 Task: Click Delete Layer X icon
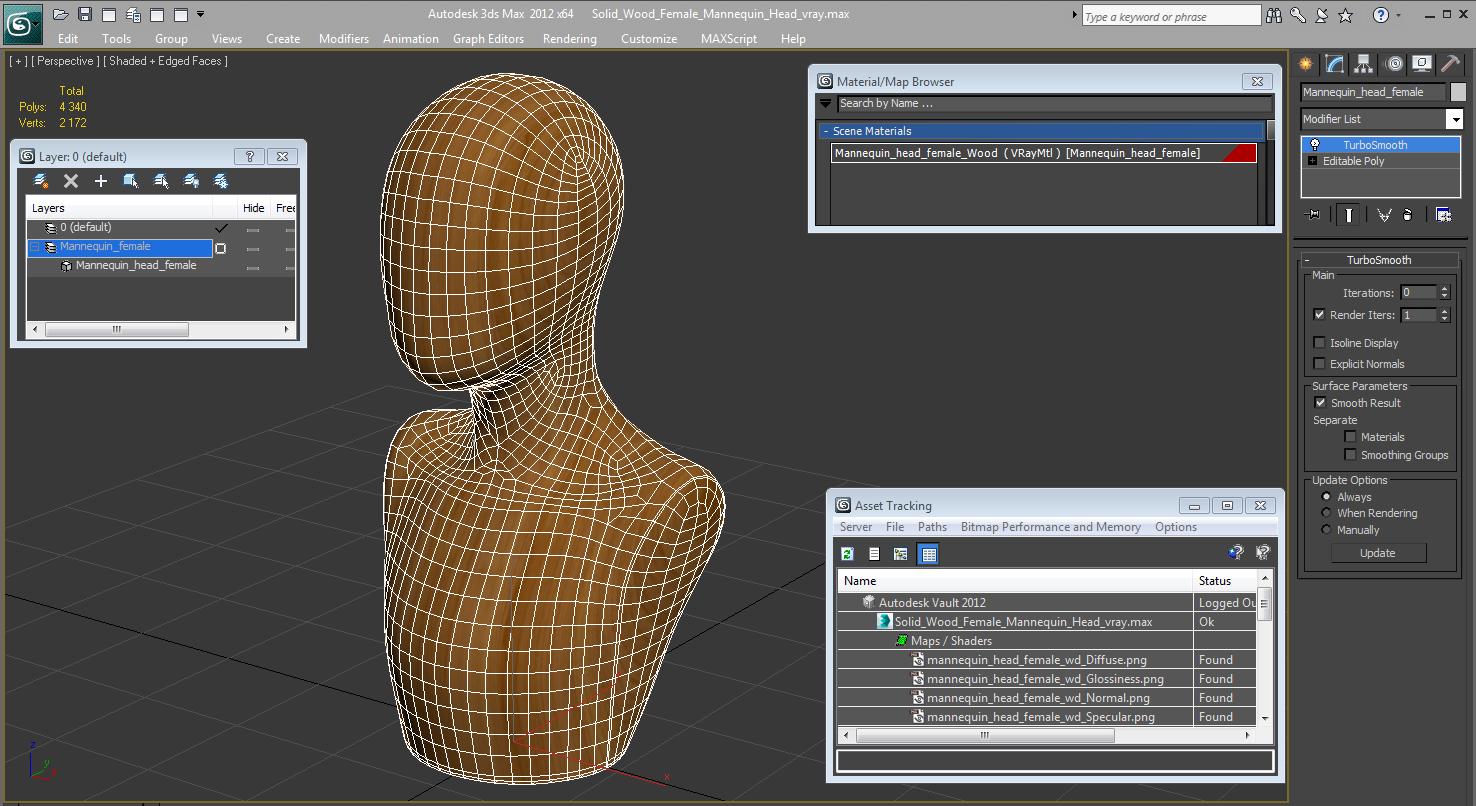pos(71,181)
